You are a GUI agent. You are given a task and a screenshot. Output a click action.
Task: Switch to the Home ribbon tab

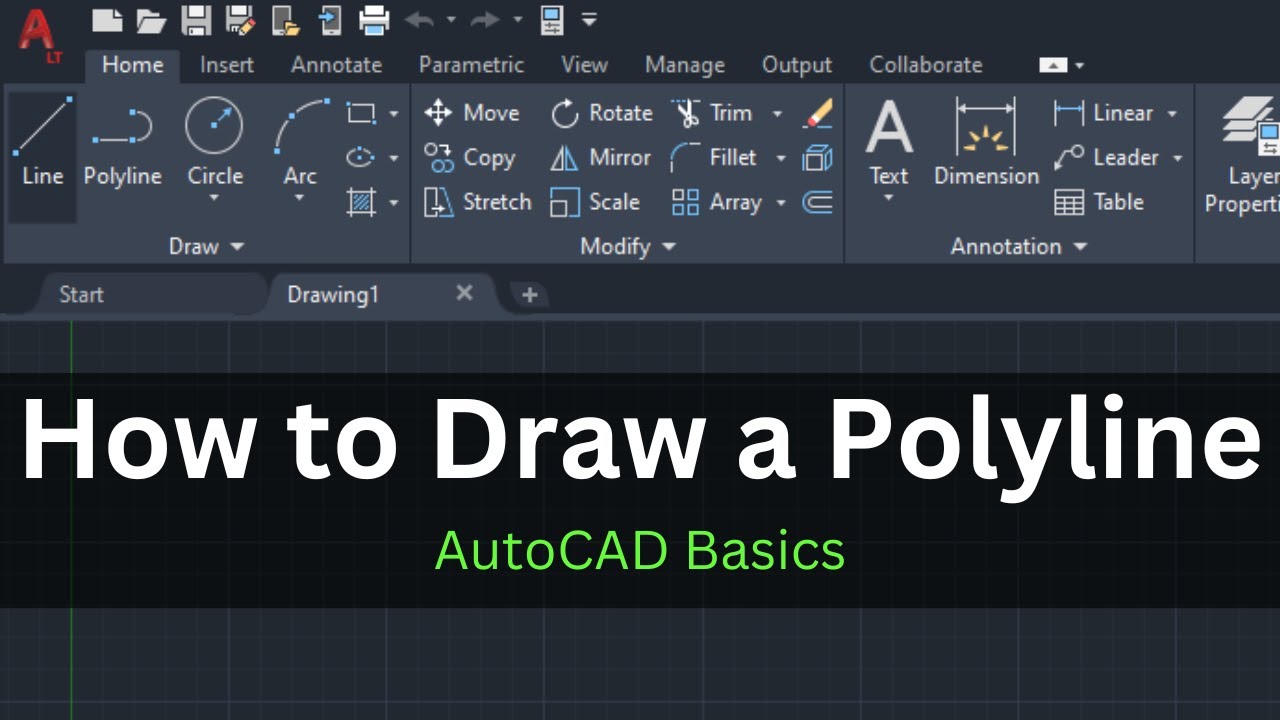pos(133,65)
